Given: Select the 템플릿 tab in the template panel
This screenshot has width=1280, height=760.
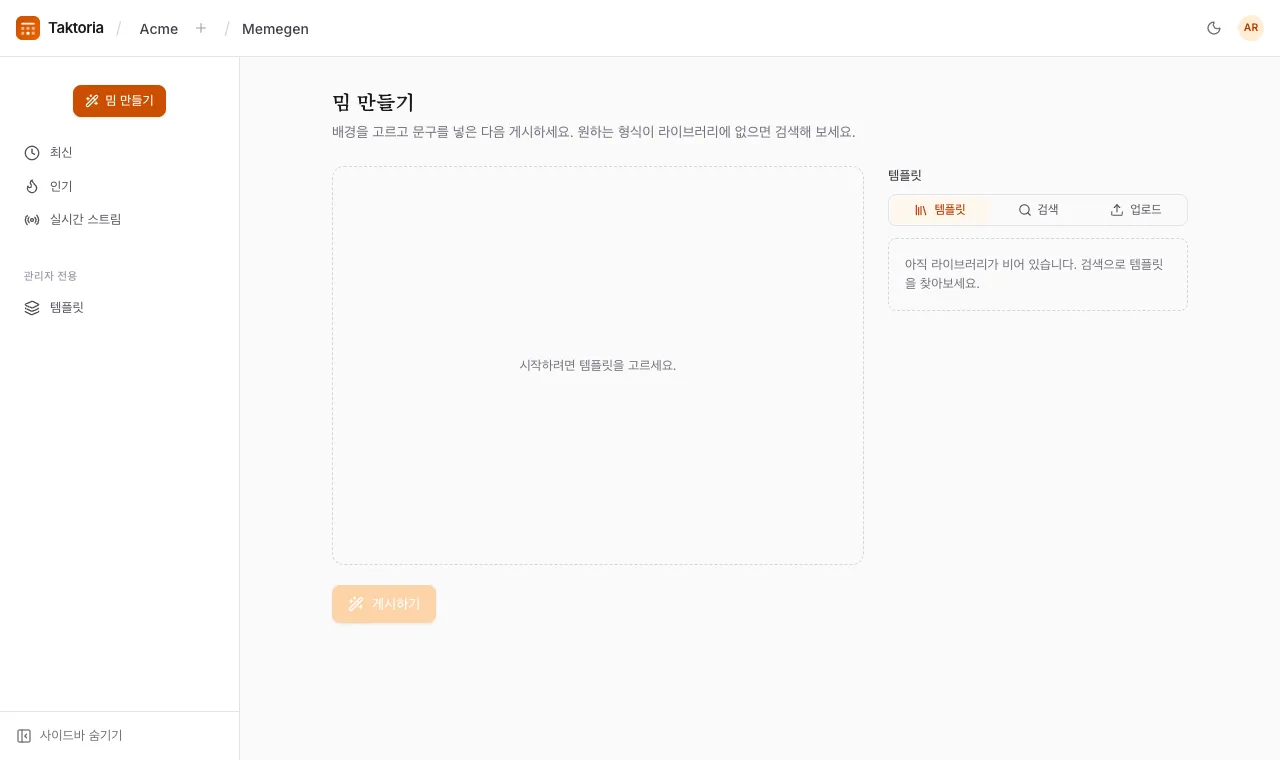Looking at the screenshot, I should pyautogui.click(x=940, y=210).
